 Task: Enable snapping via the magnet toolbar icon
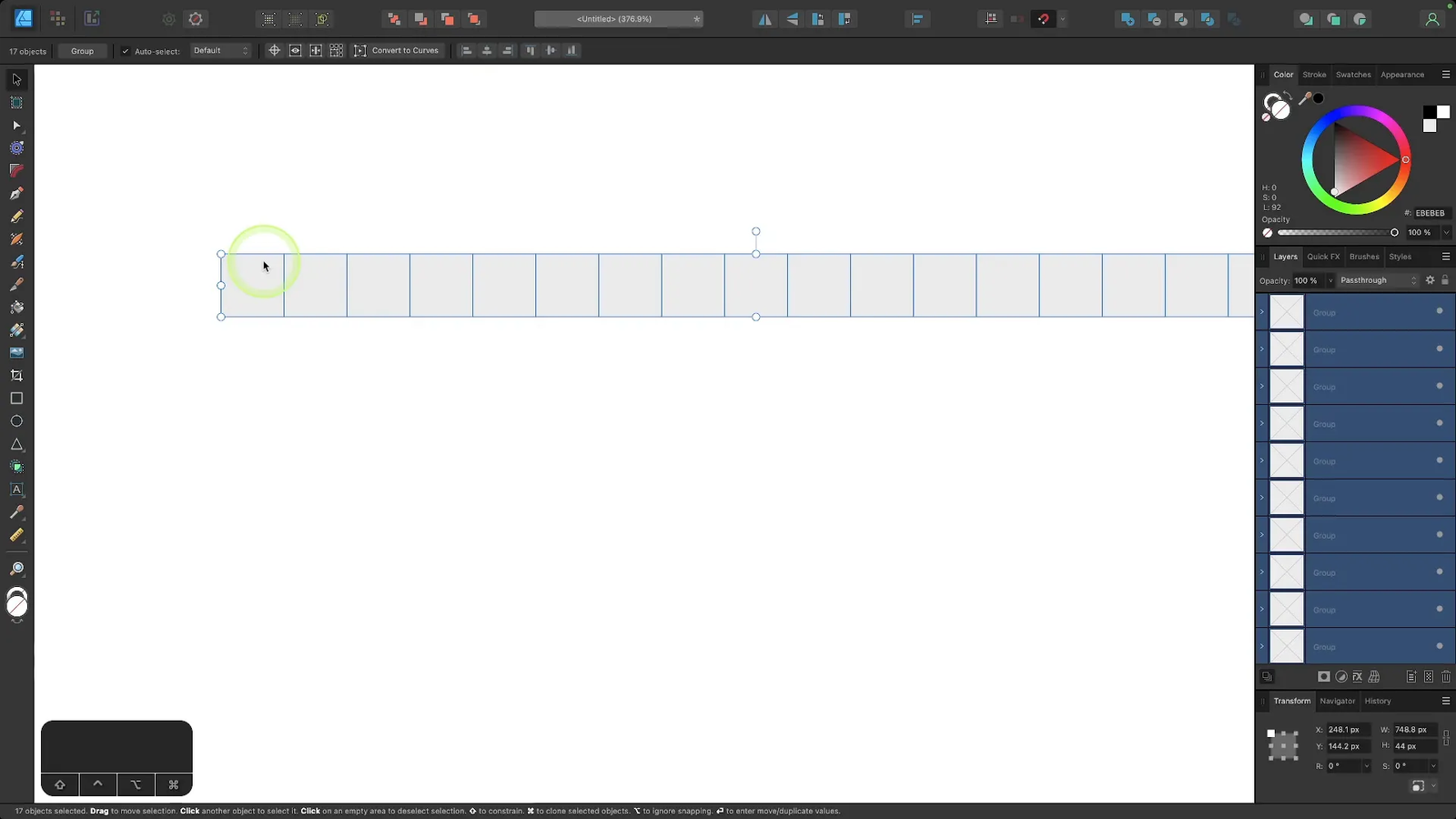pyautogui.click(x=1043, y=18)
